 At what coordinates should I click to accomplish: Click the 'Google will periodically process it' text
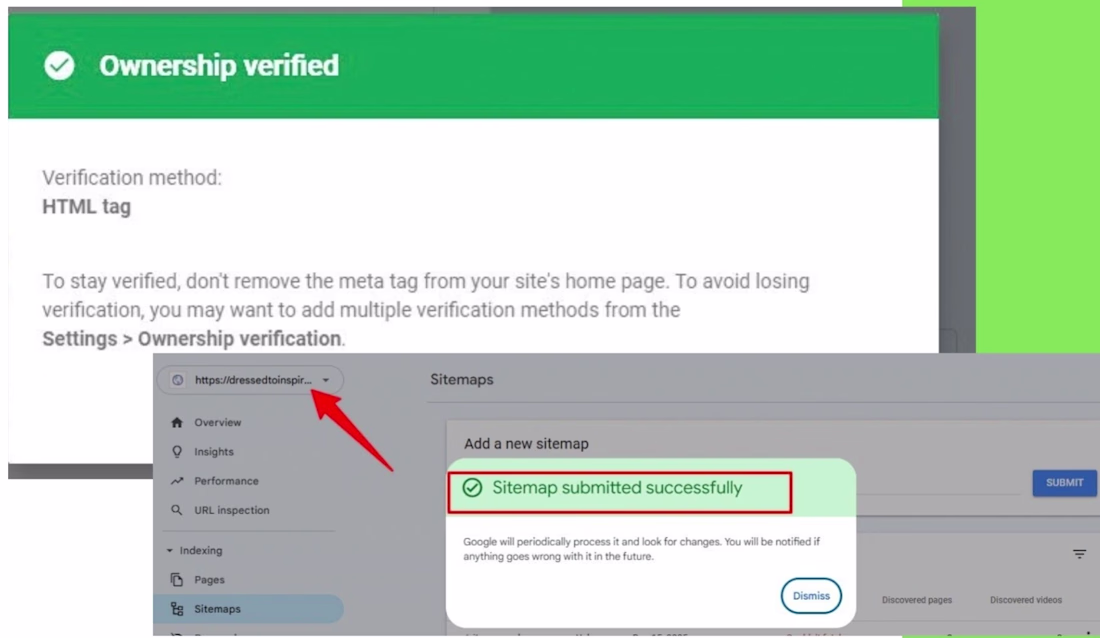point(641,549)
